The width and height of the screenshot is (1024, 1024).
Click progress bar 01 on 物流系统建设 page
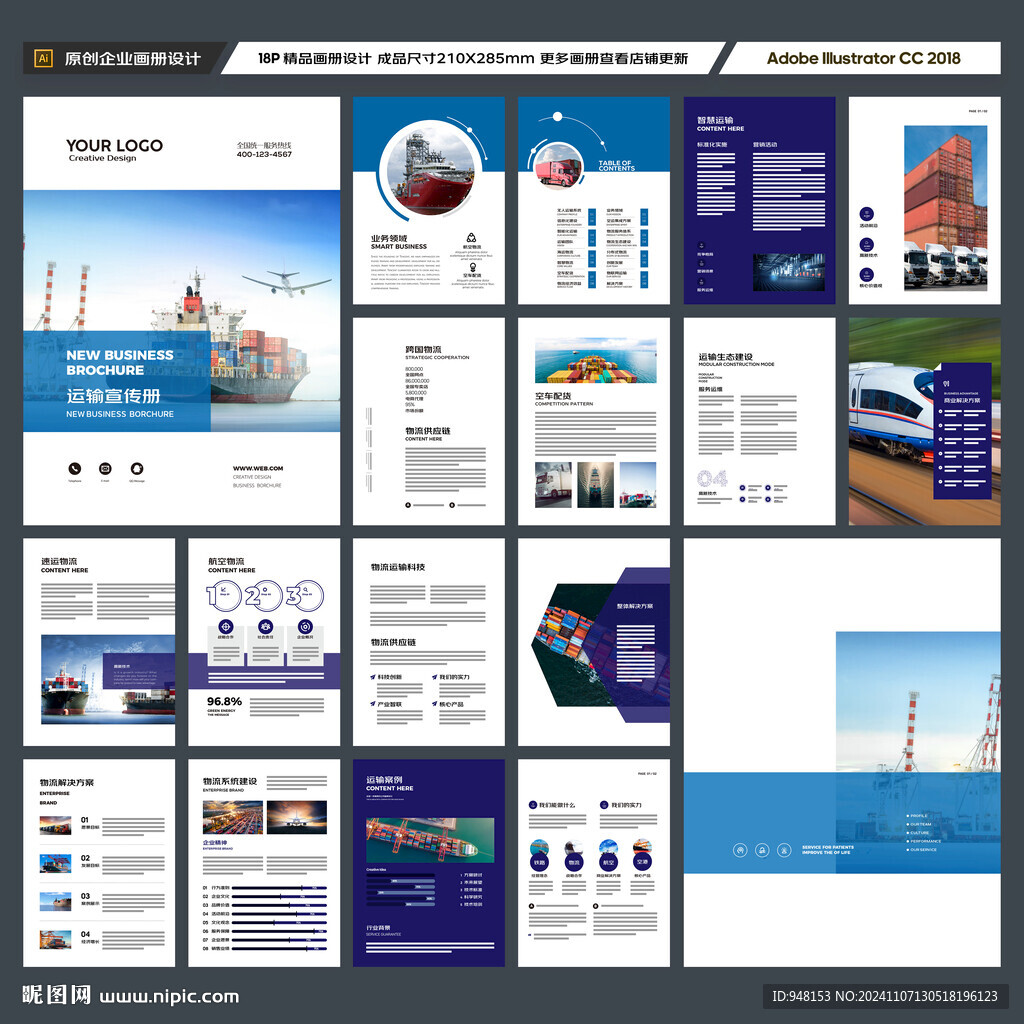[279, 888]
